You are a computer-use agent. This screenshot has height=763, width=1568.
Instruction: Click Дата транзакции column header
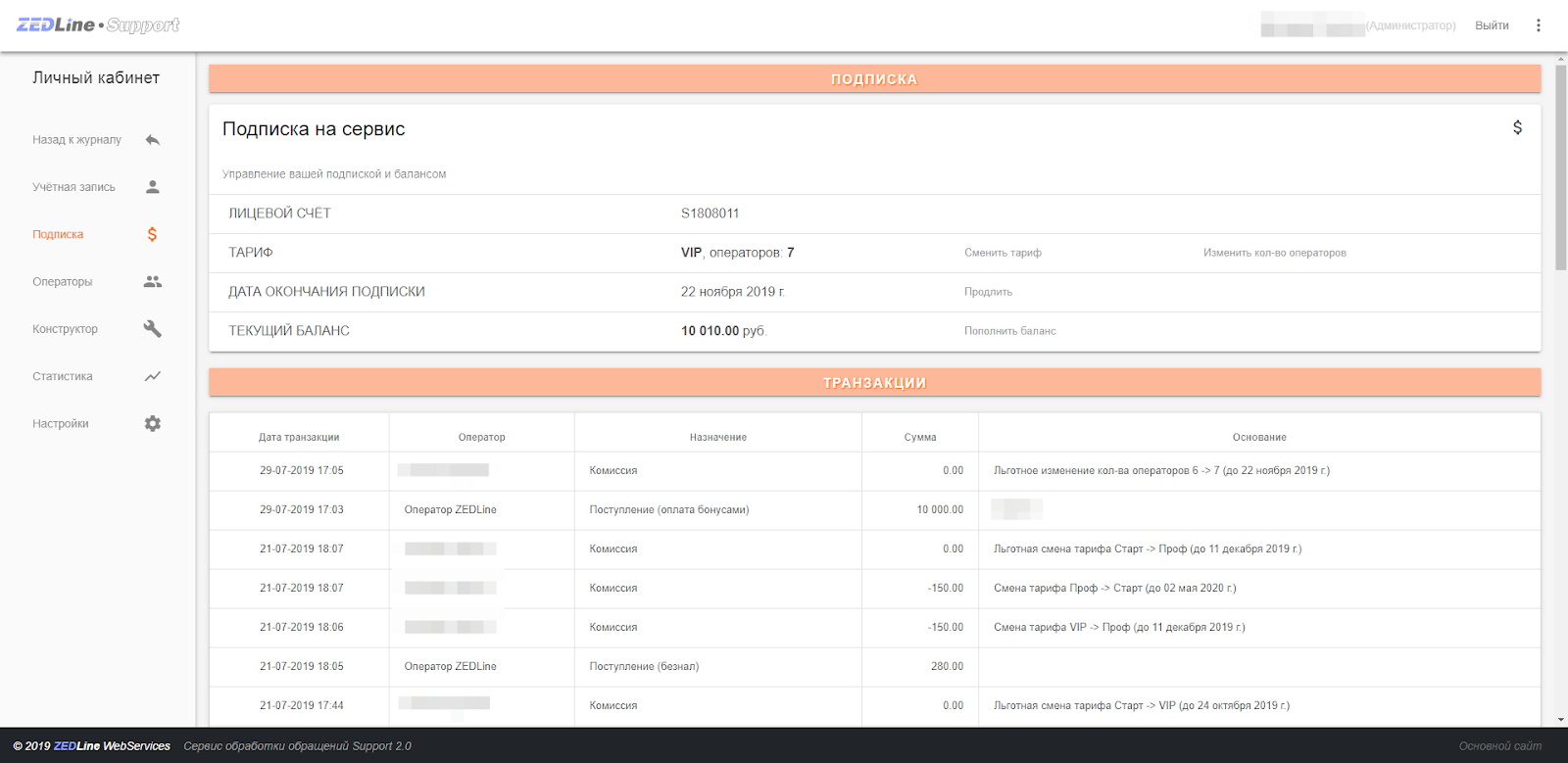(x=299, y=437)
